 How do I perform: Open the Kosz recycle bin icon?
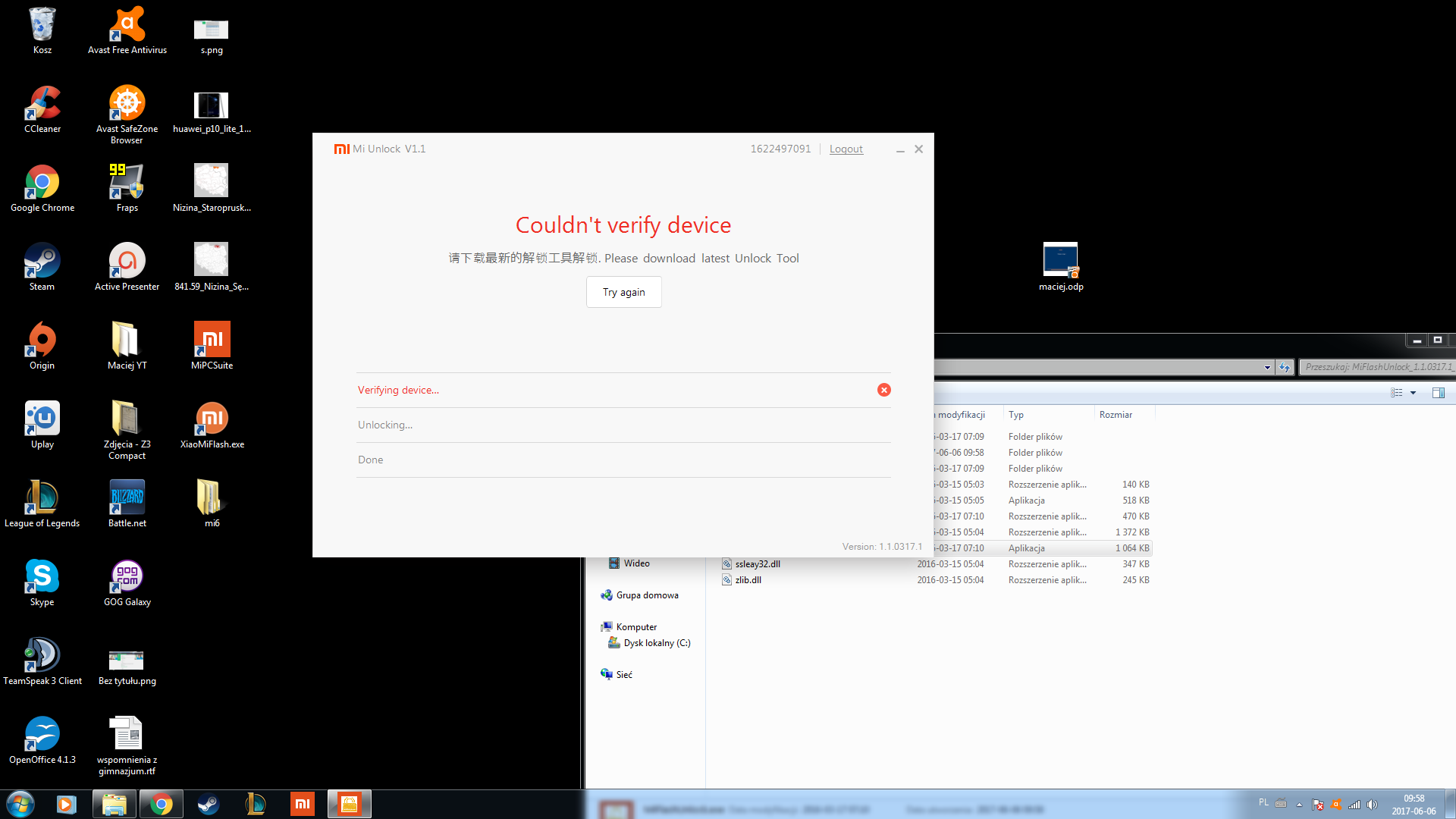tap(42, 30)
